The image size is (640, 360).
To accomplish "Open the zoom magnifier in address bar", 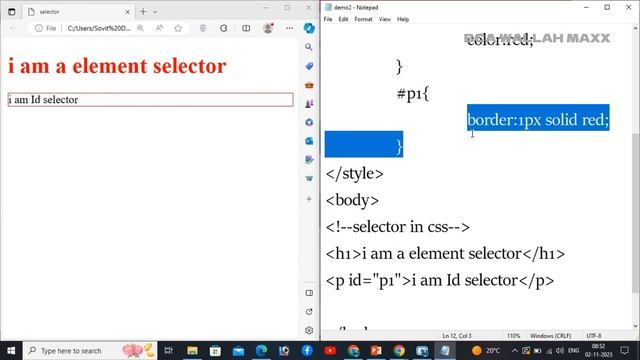I will 140,28.
